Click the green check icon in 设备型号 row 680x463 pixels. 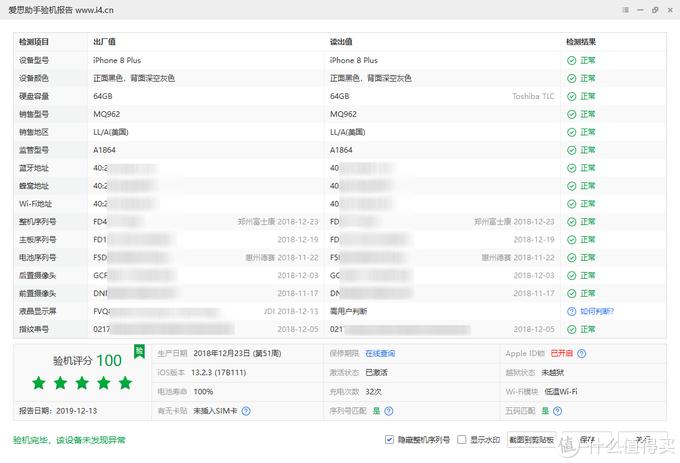pyautogui.click(x=572, y=61)
